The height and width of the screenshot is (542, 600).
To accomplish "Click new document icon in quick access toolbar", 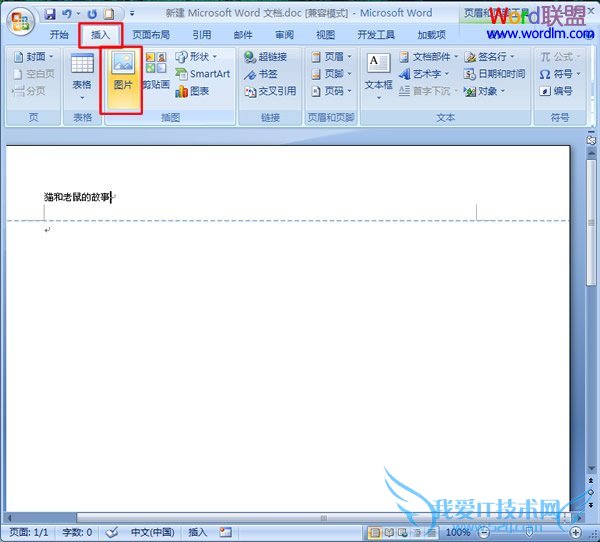I will coord(109,14).
